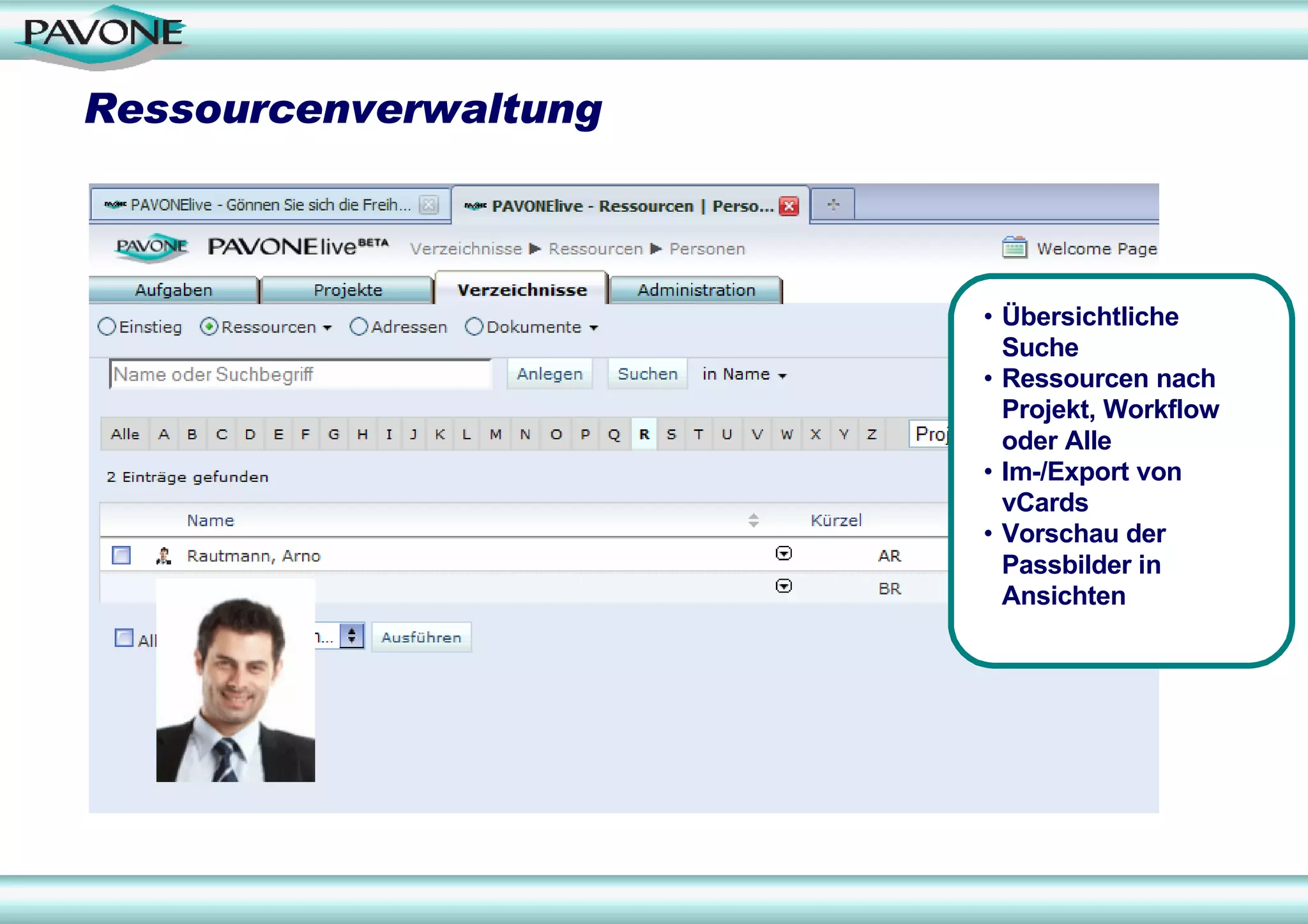Click Verzeichnisse in the breadcrumb
Image resolution: width=1308 pixels, height=924 pixels.
466,249
